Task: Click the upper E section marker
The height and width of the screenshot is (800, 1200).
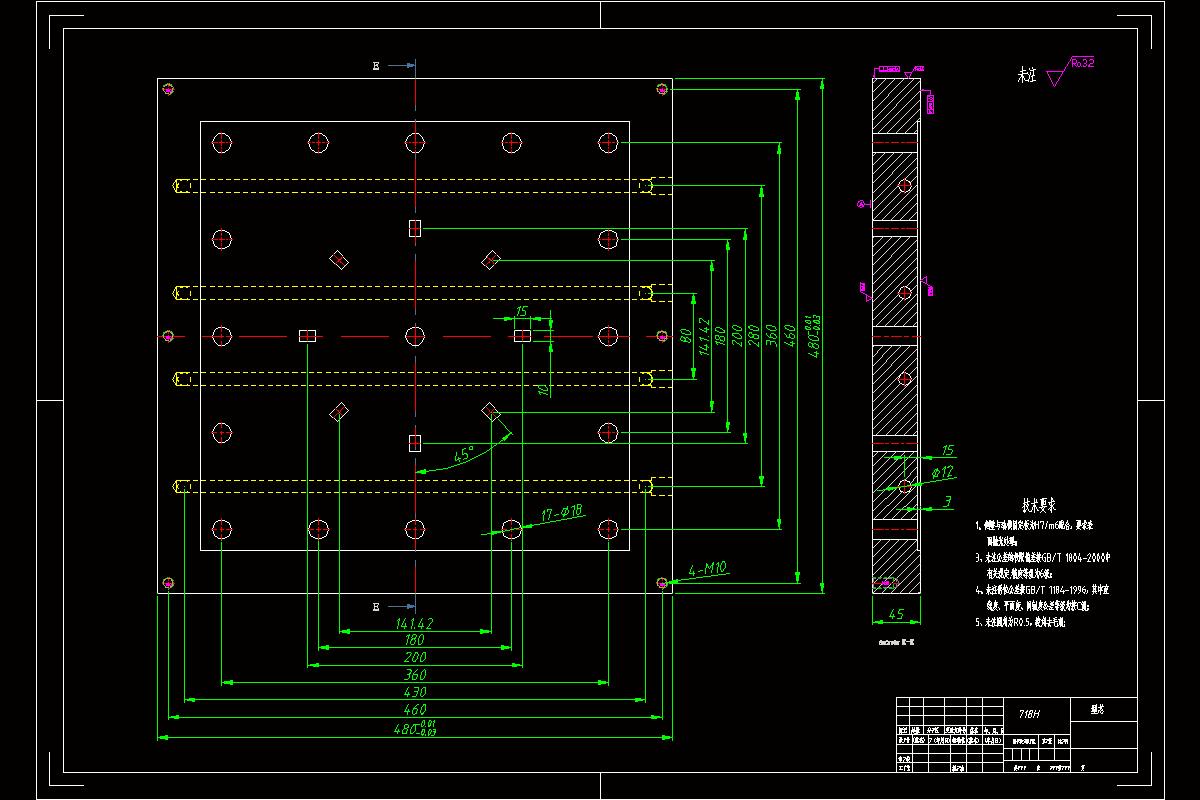Action: click(376, 66)
